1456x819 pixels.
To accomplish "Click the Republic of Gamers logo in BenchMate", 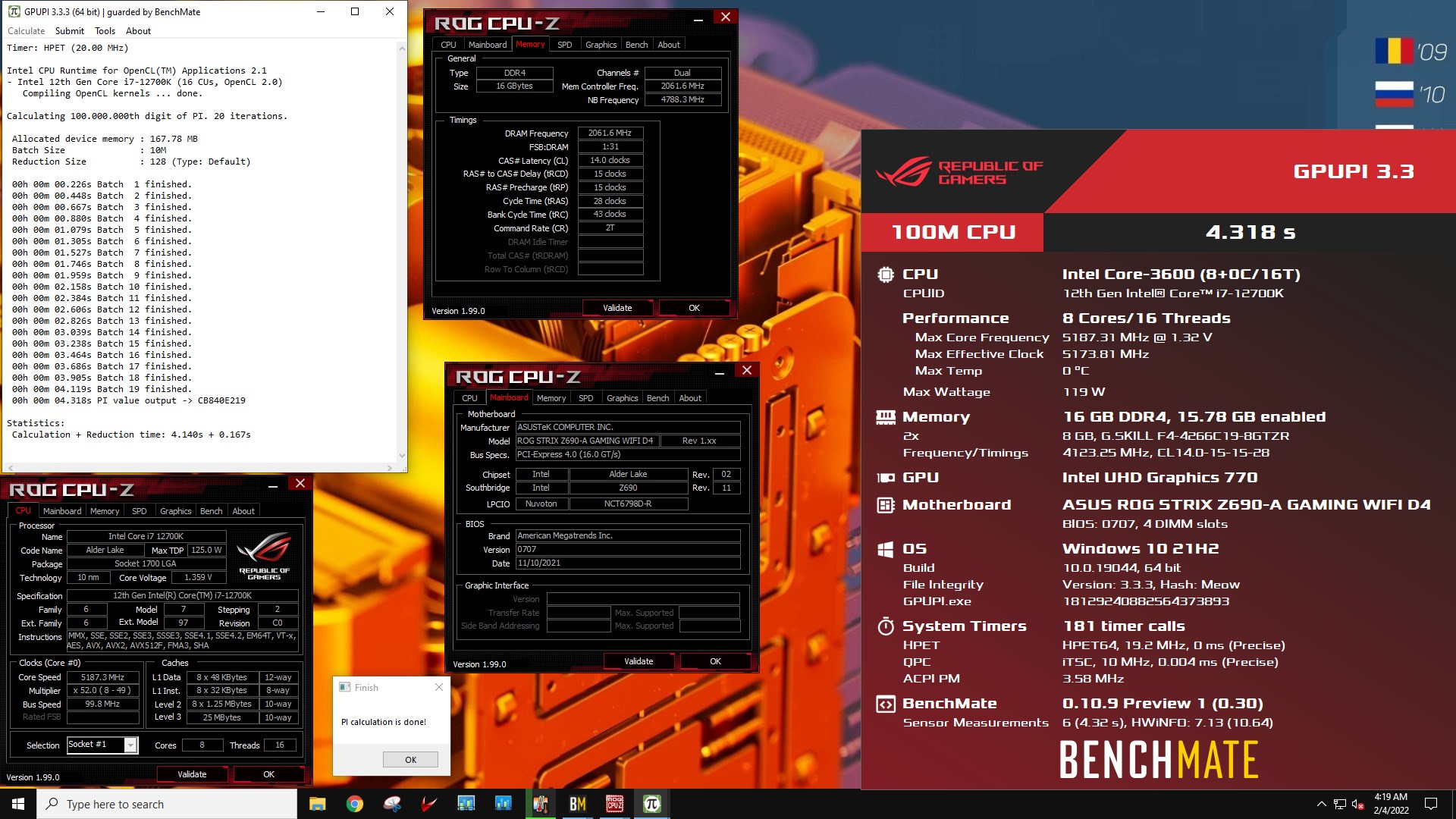I will [959, 172].
